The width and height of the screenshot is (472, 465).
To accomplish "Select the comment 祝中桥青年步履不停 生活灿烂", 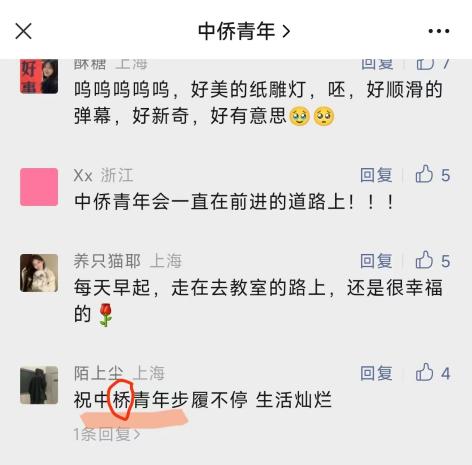I will pos(203,400).
